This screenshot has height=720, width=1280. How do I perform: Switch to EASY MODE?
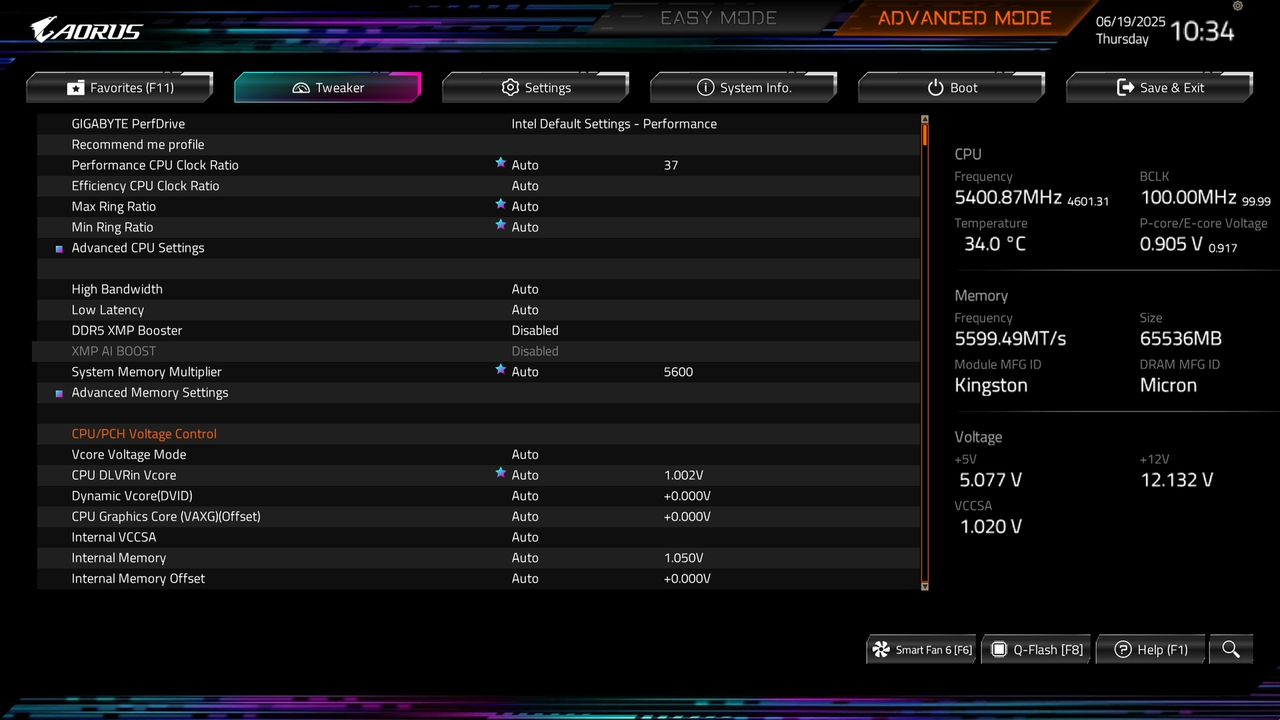tap(718, 18)
